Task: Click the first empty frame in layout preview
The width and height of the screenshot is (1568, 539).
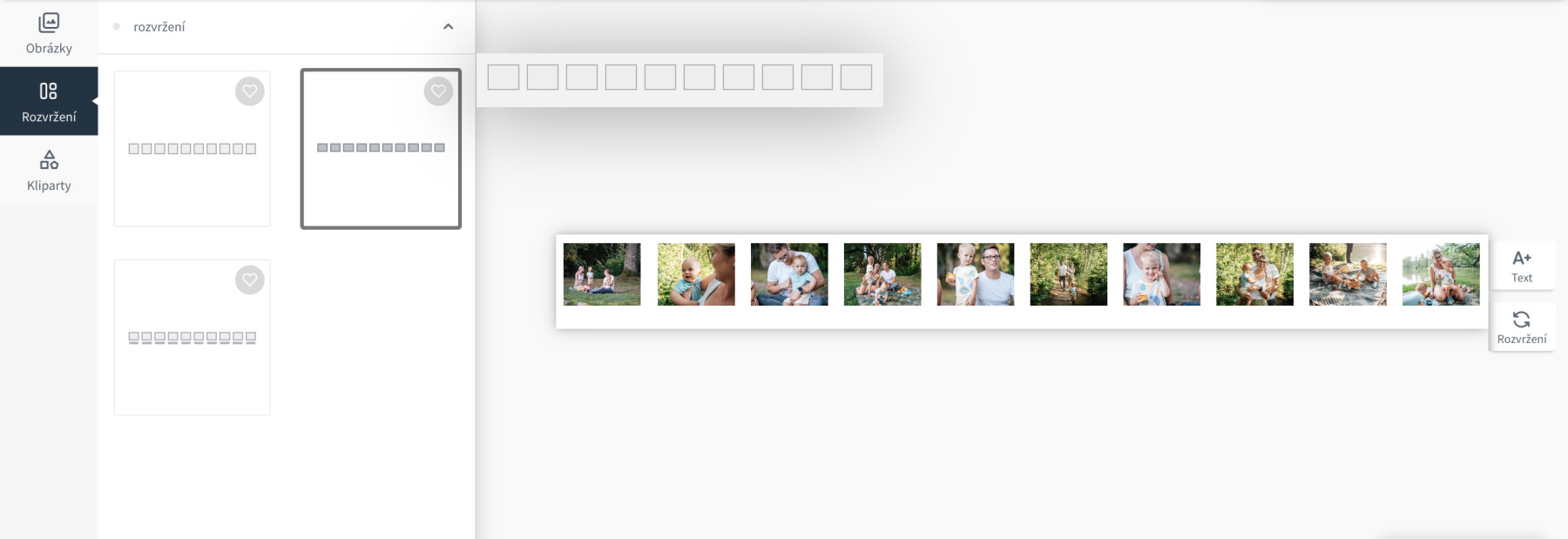Action: pyautogui.click(x=504, y=77)
